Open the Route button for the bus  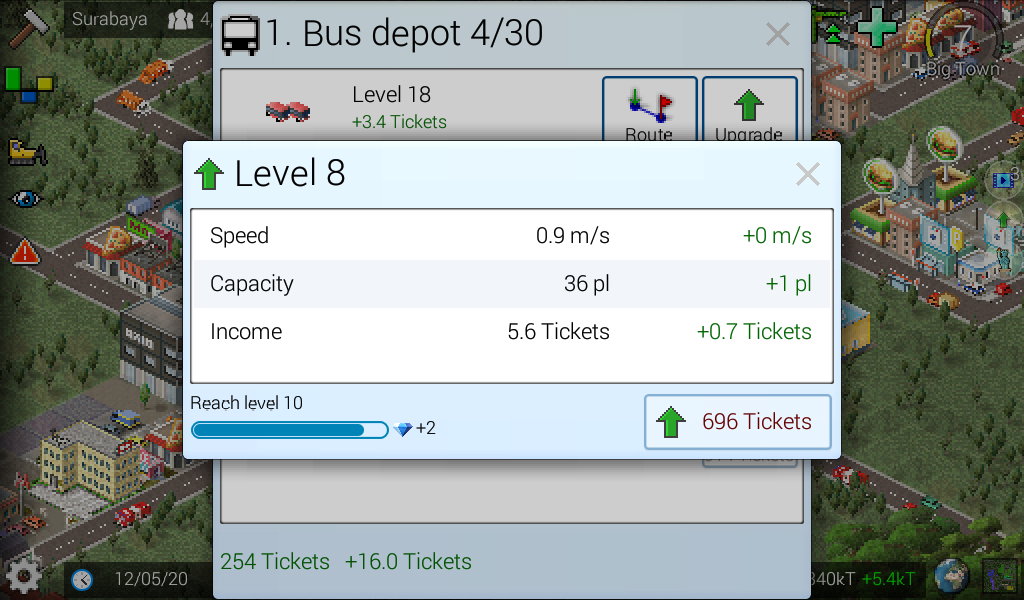point(649,109)
